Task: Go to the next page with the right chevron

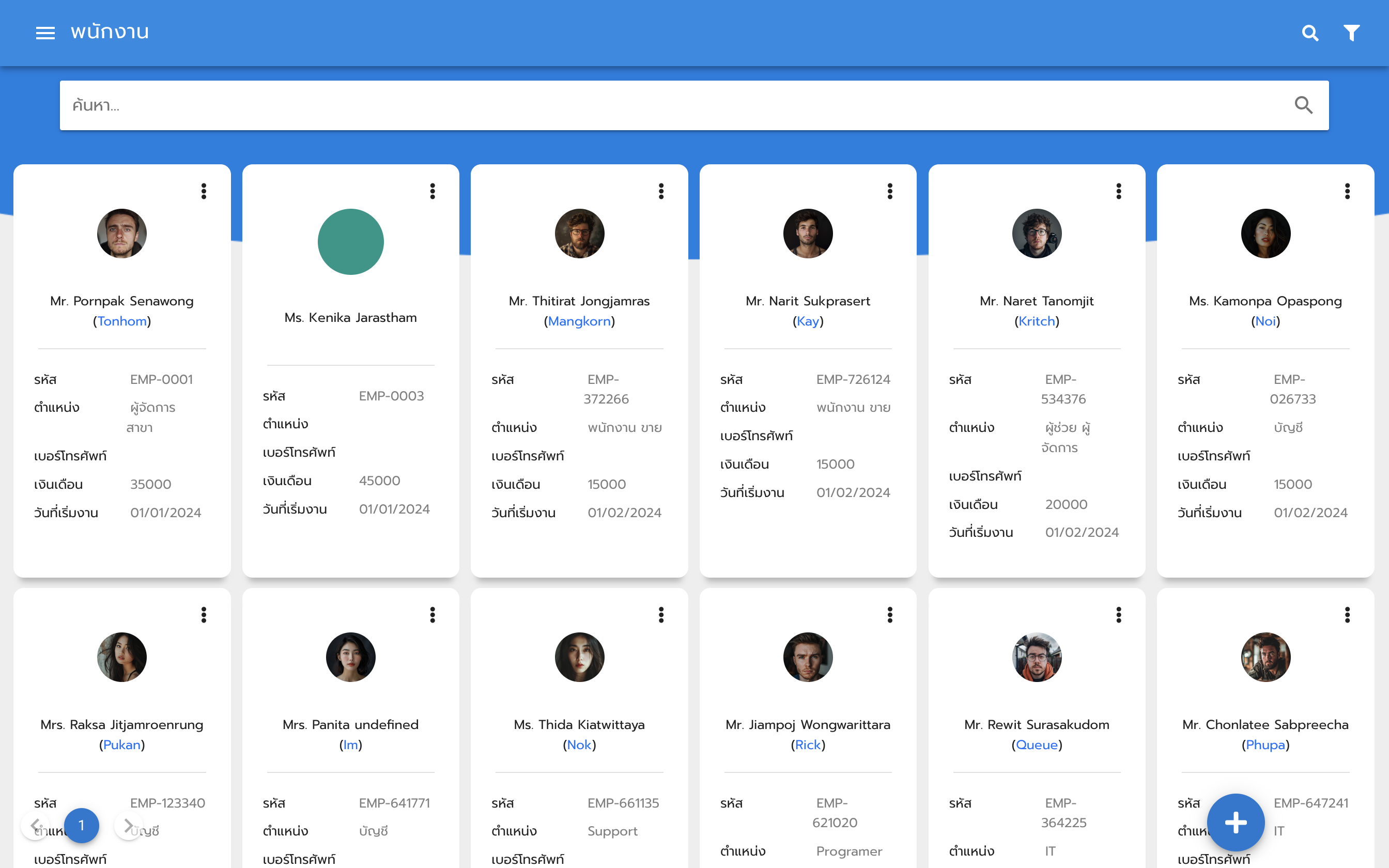Action: click(x=128, y=826)
